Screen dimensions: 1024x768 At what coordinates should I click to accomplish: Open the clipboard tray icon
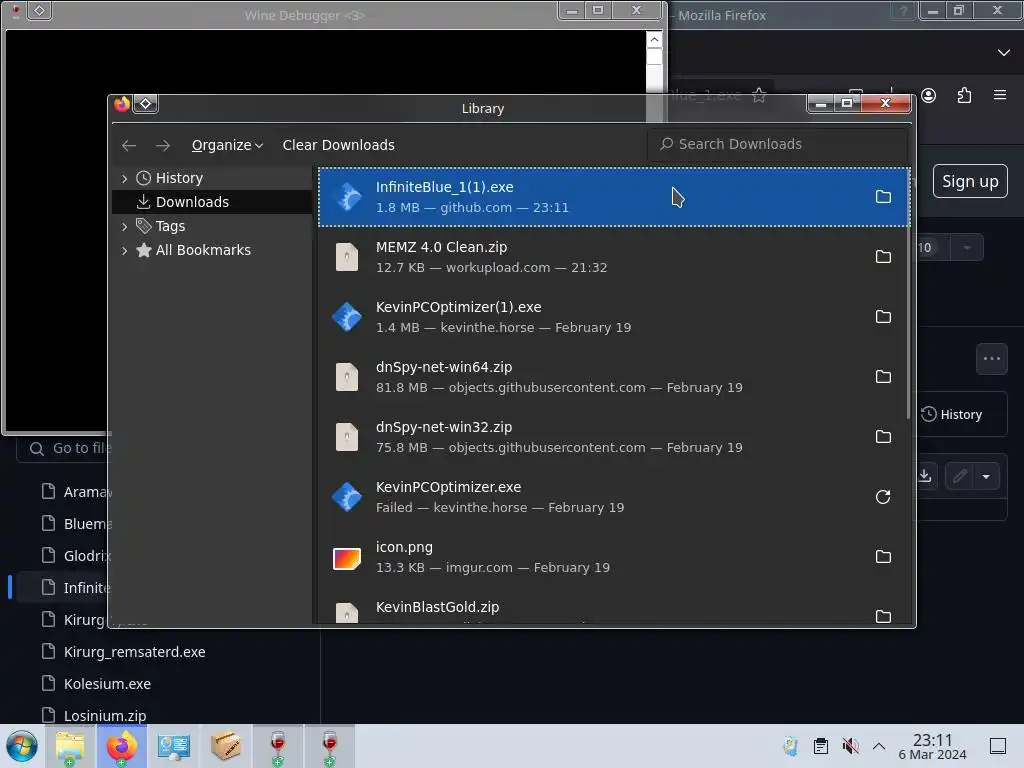[821, 746]
